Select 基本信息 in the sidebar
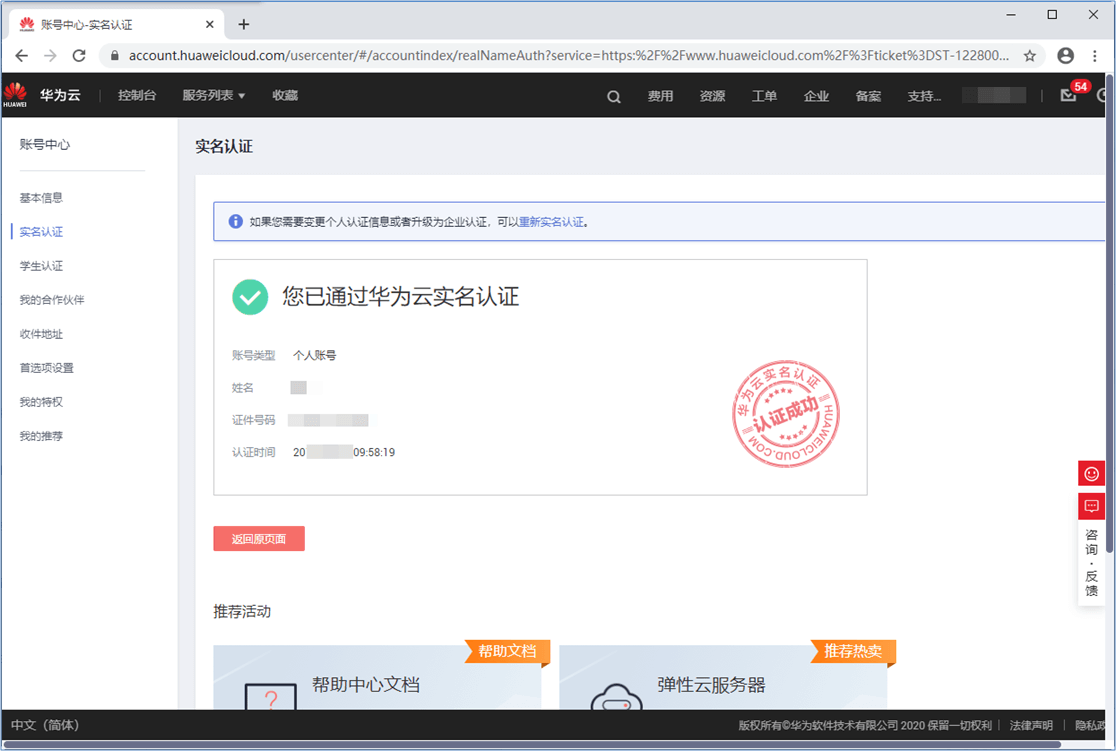The image size is (1116, 751). [41, 198]
